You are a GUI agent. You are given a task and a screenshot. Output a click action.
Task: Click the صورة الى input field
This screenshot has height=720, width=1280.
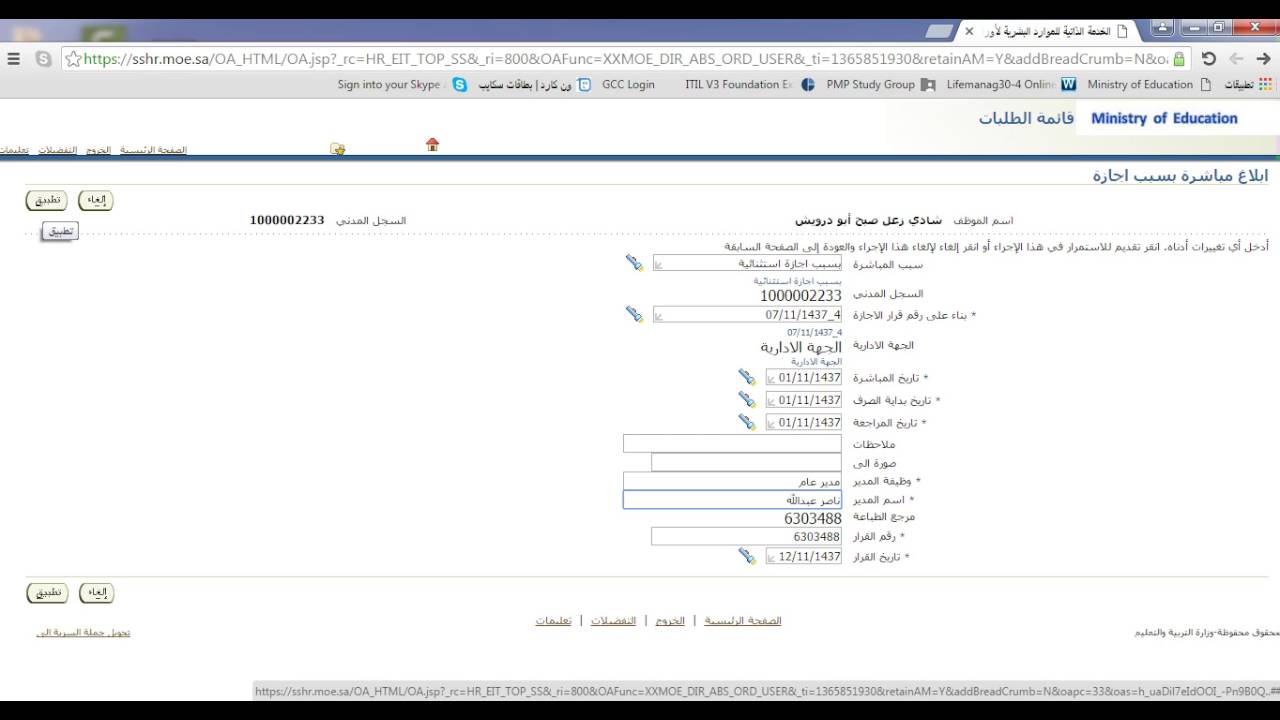[x=746, y=462]
